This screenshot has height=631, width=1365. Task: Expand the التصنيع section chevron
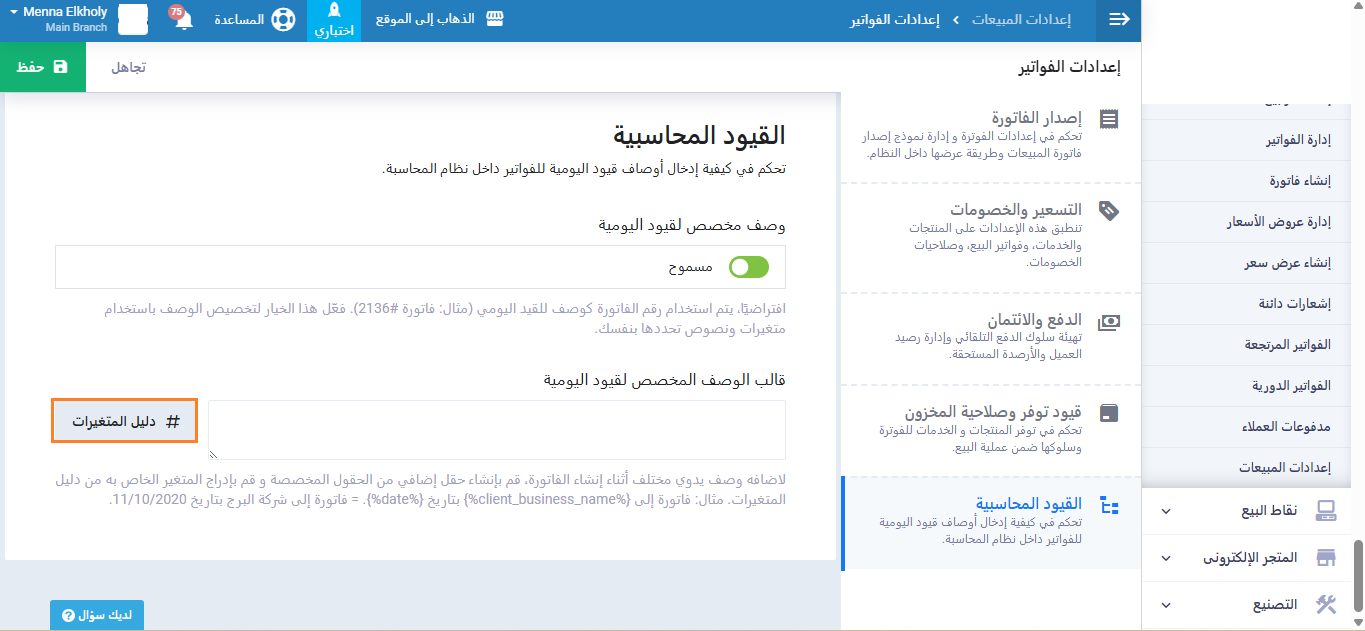click(1166, 605)
